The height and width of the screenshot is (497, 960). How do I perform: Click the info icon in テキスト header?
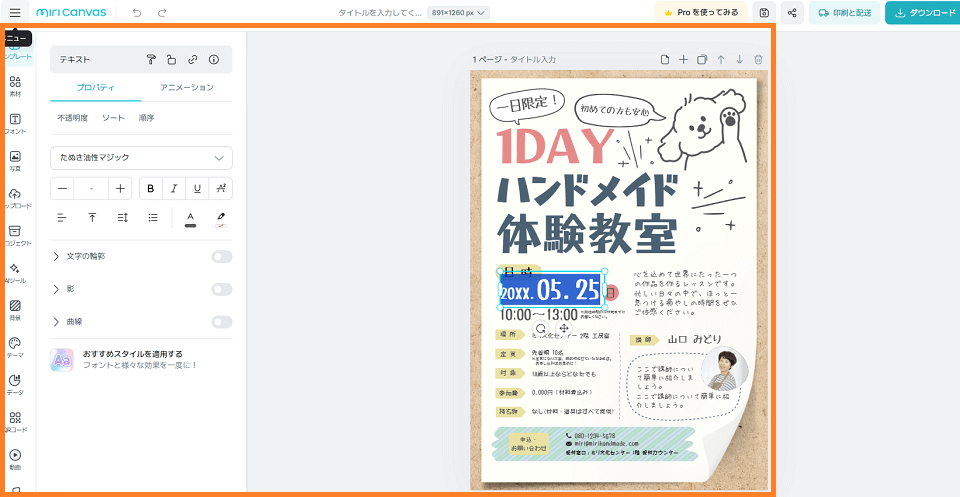[214, 59]
